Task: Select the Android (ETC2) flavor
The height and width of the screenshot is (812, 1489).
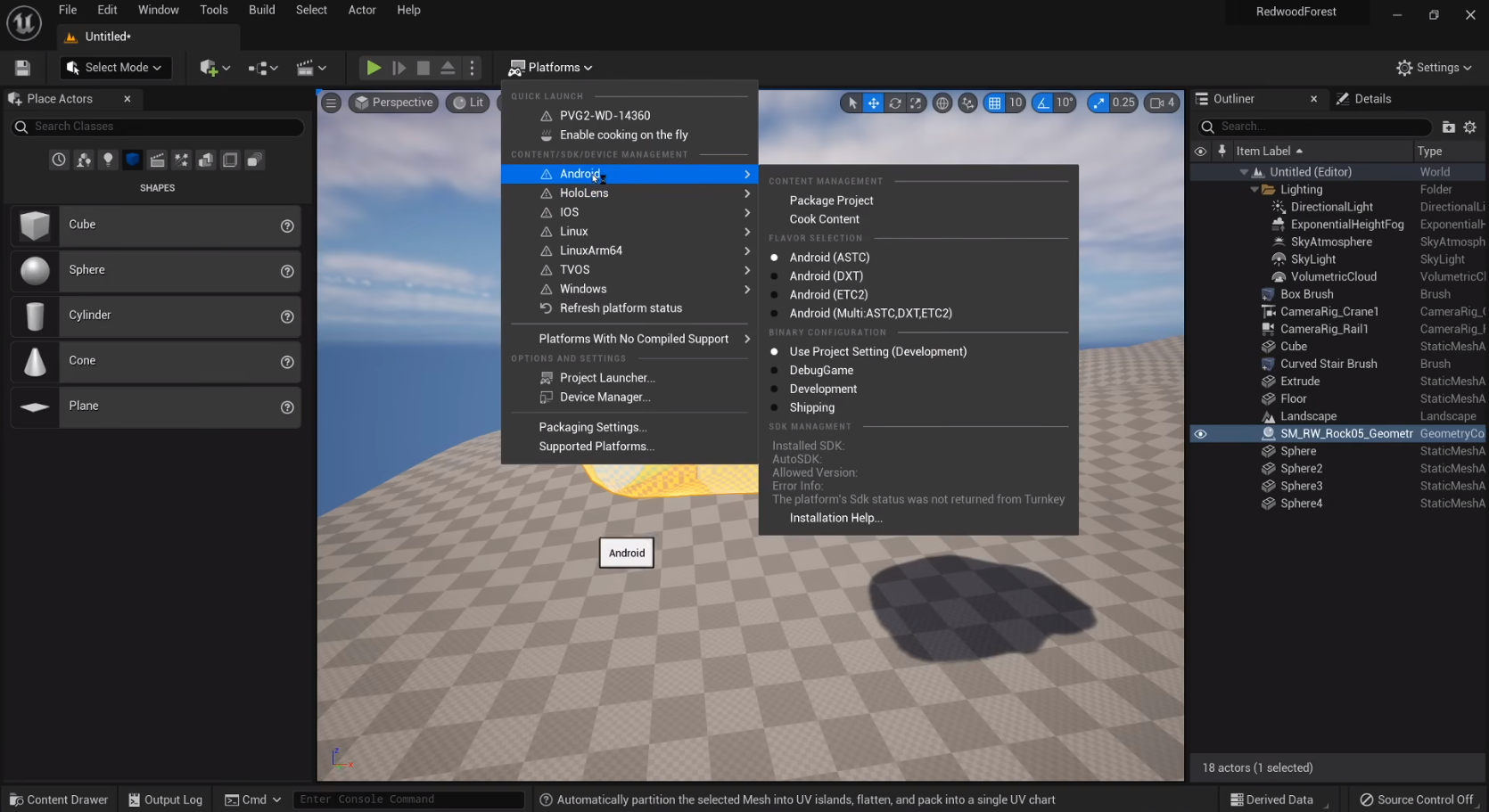Action: pos(828,295)
